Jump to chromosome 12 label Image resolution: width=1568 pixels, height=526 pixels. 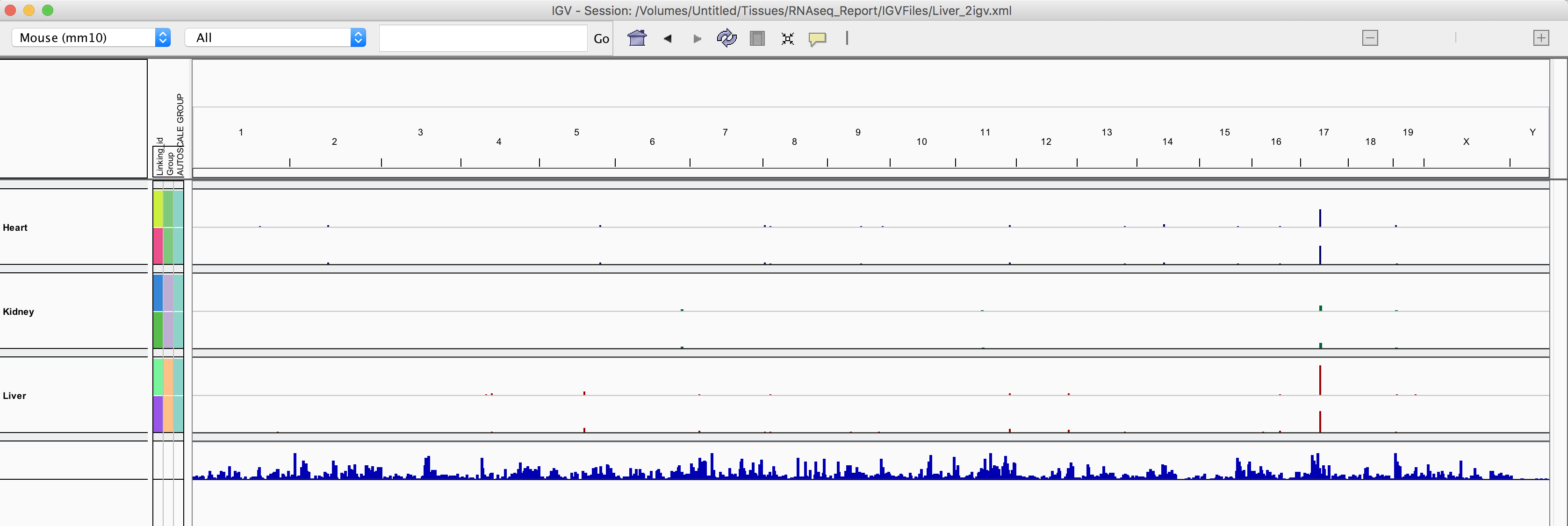coord(1046,142)
